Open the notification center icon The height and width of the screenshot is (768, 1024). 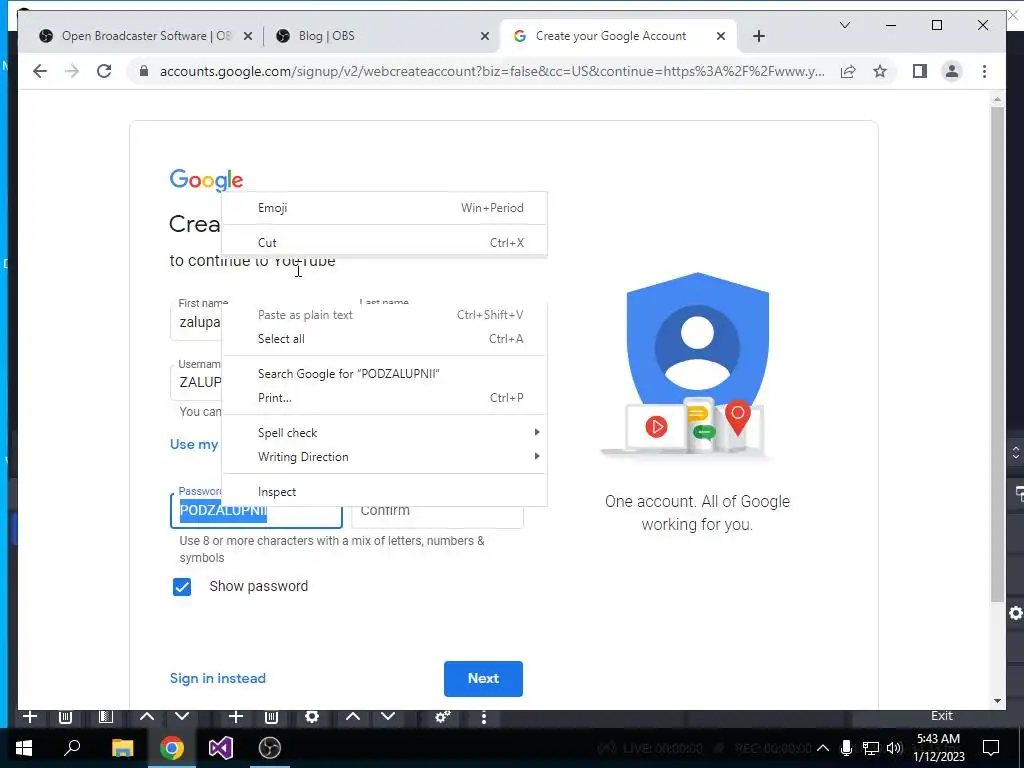(x=991, y=748)
